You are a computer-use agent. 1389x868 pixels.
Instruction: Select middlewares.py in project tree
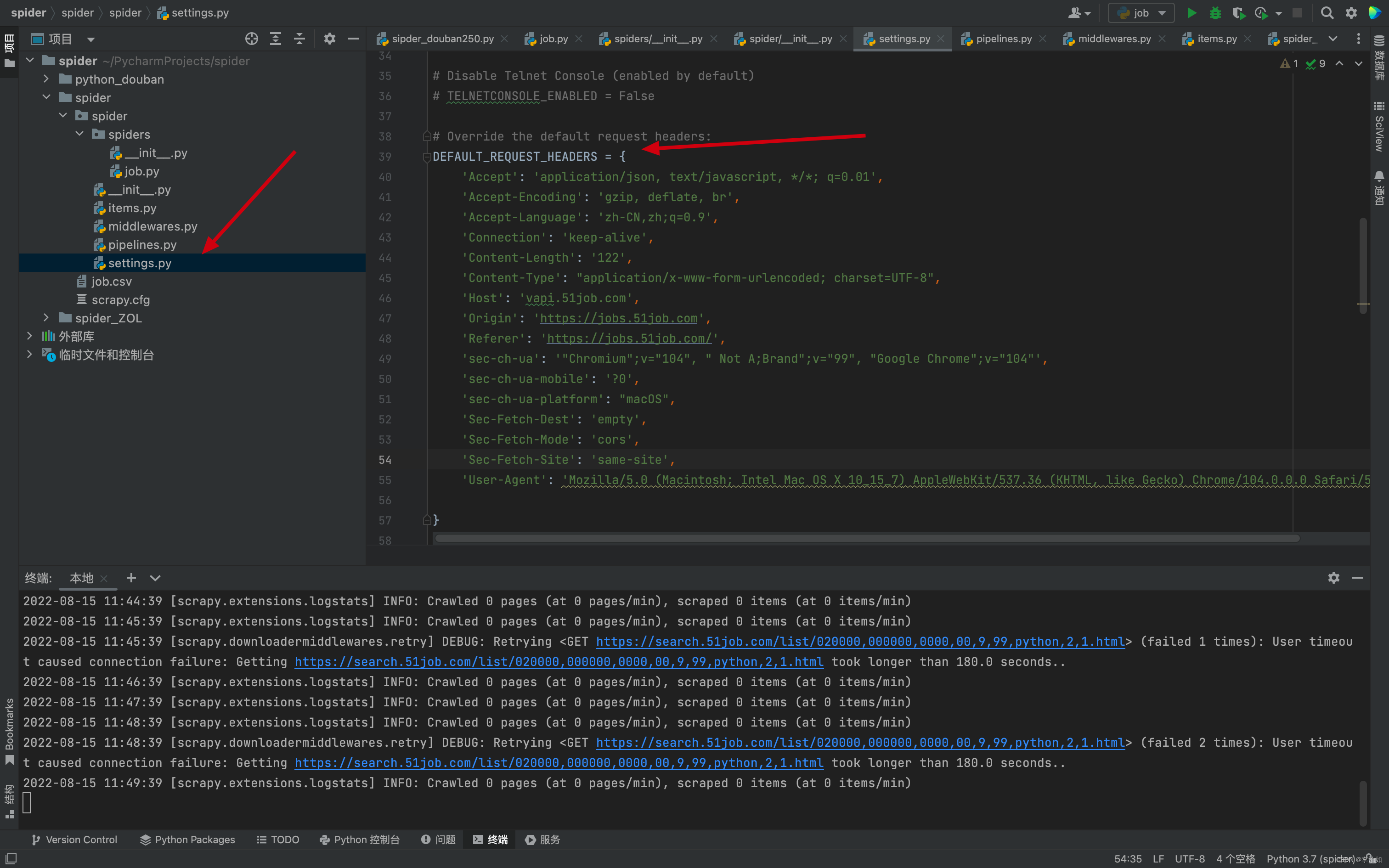tap(152, 226)
